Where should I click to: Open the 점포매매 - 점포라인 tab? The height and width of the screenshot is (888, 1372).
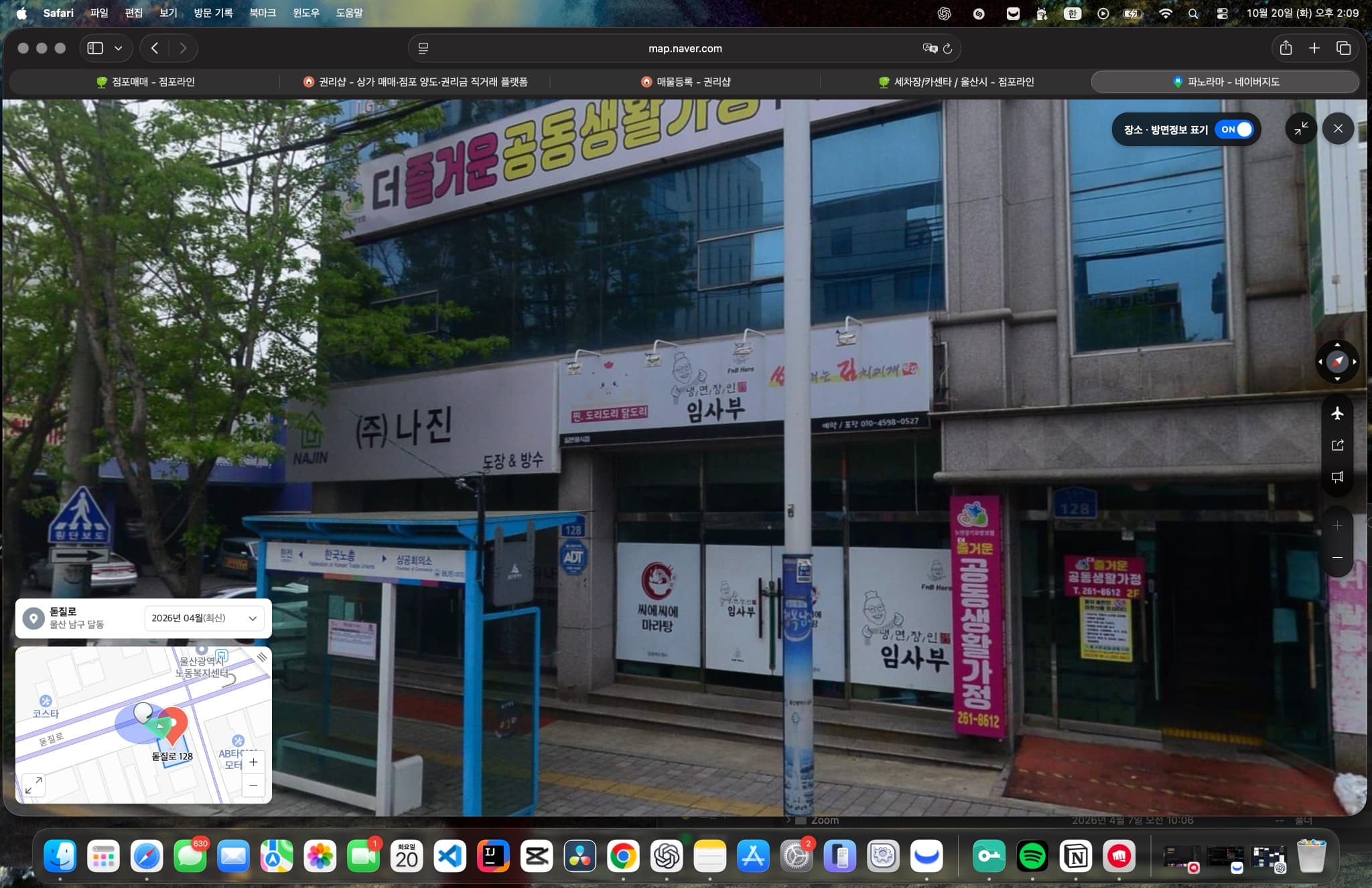pos(145,82)
